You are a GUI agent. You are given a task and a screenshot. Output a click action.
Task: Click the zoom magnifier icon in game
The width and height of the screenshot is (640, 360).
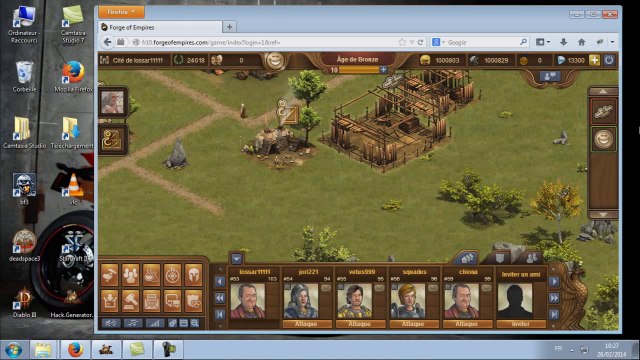coord(195,323)
